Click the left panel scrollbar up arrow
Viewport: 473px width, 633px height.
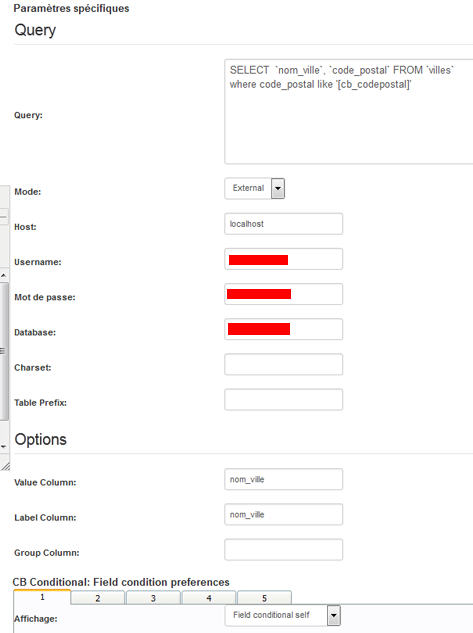(4, 275)
